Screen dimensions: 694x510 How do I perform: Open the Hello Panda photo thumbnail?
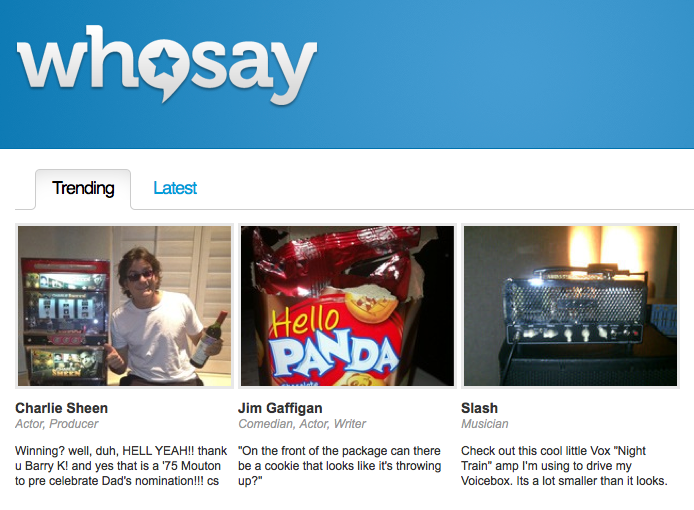347,306
